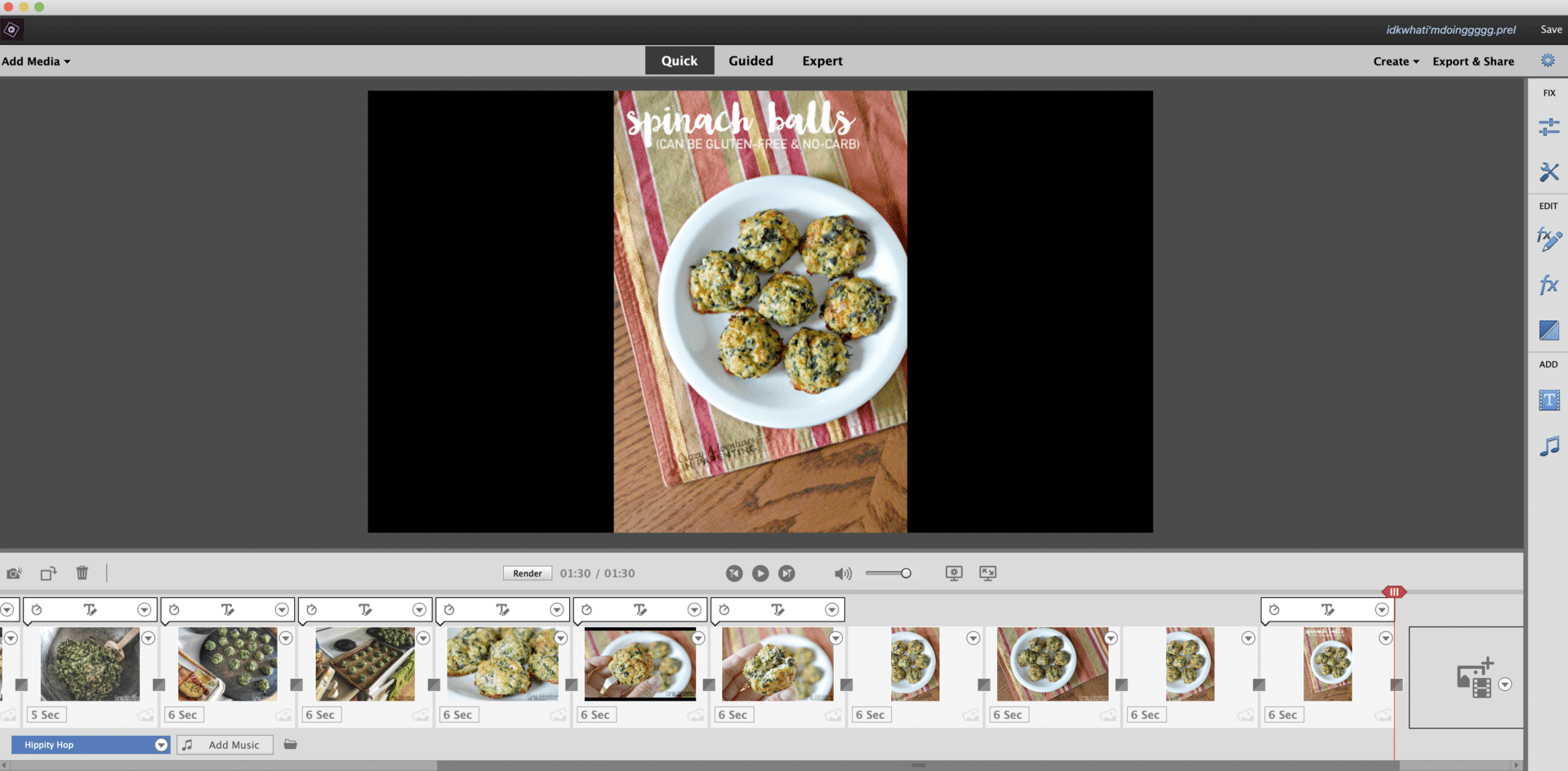Click 6 Sec duration under title slide clip
1568x771 pixels.
pos(1283,715)
